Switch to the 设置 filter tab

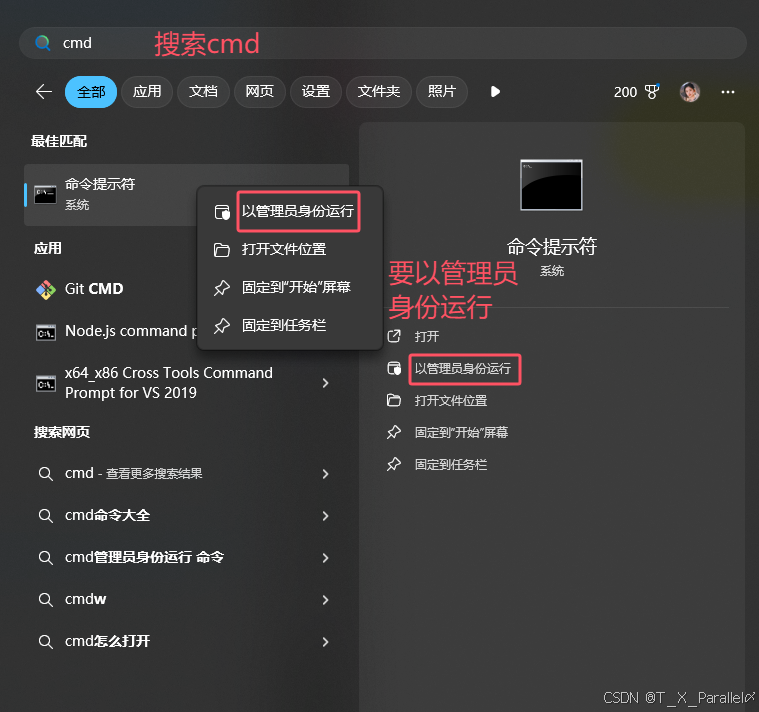(316, 91)
